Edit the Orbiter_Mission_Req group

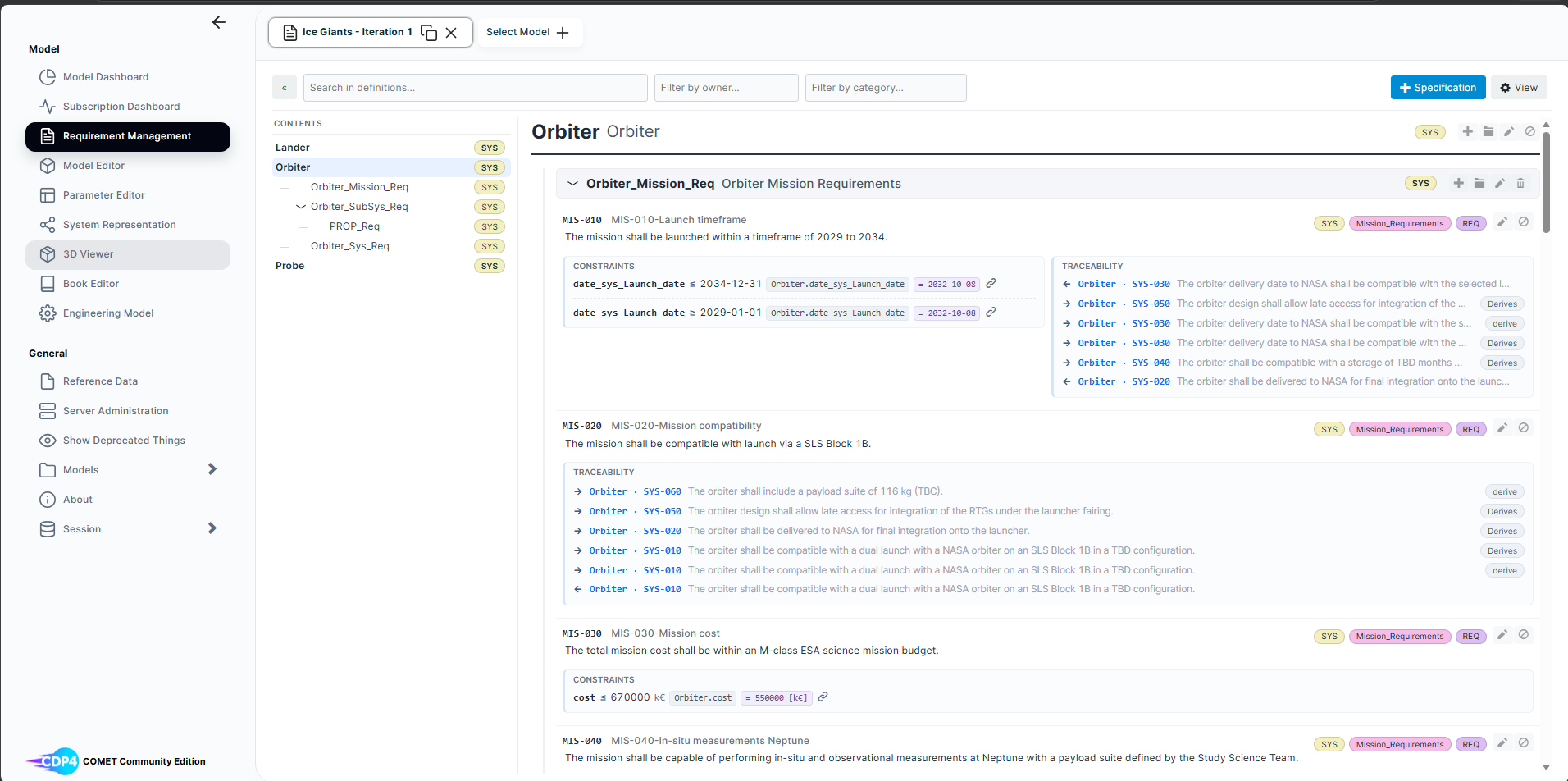[x=1500, y=183]
